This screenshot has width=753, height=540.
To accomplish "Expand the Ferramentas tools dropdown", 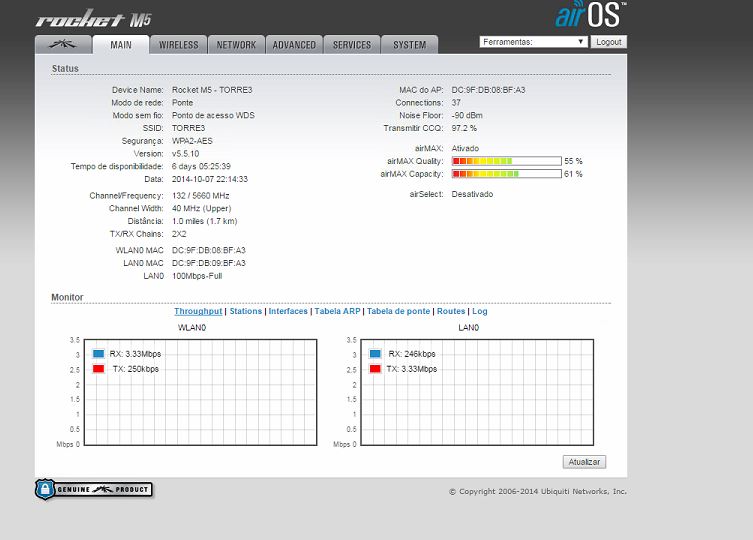I will pos(534,42).
